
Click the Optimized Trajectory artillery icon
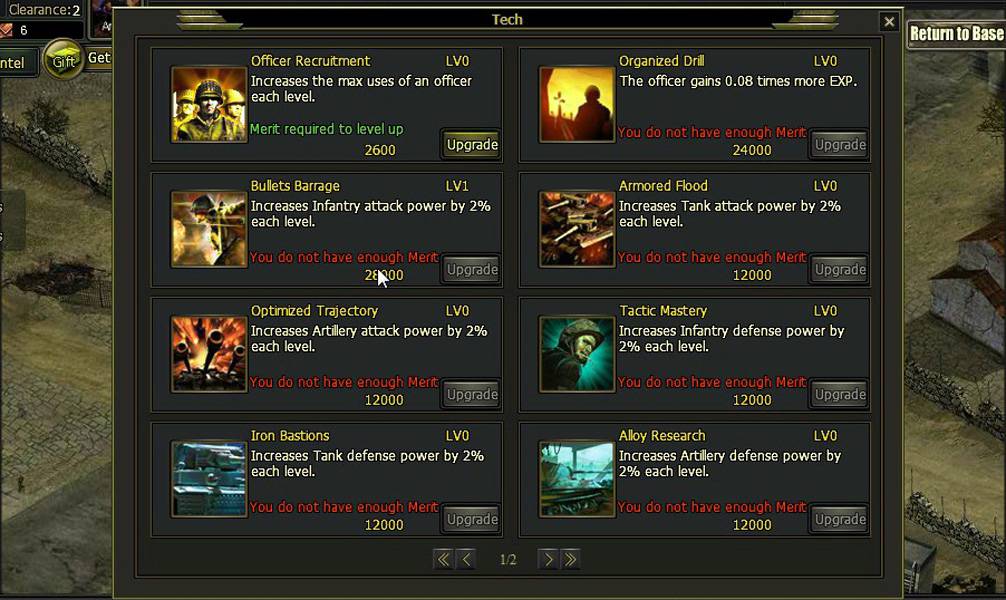209,354
